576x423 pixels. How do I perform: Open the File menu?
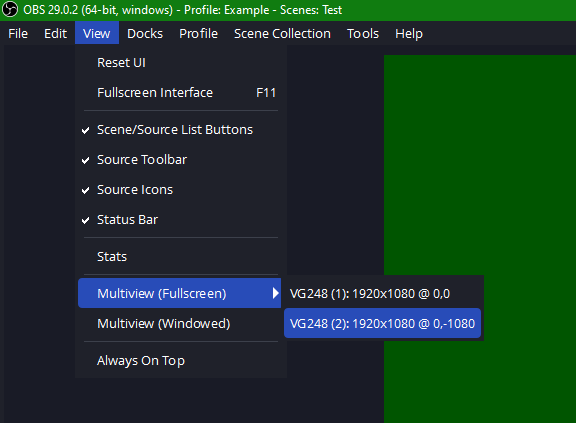click(x=18, y=33)
